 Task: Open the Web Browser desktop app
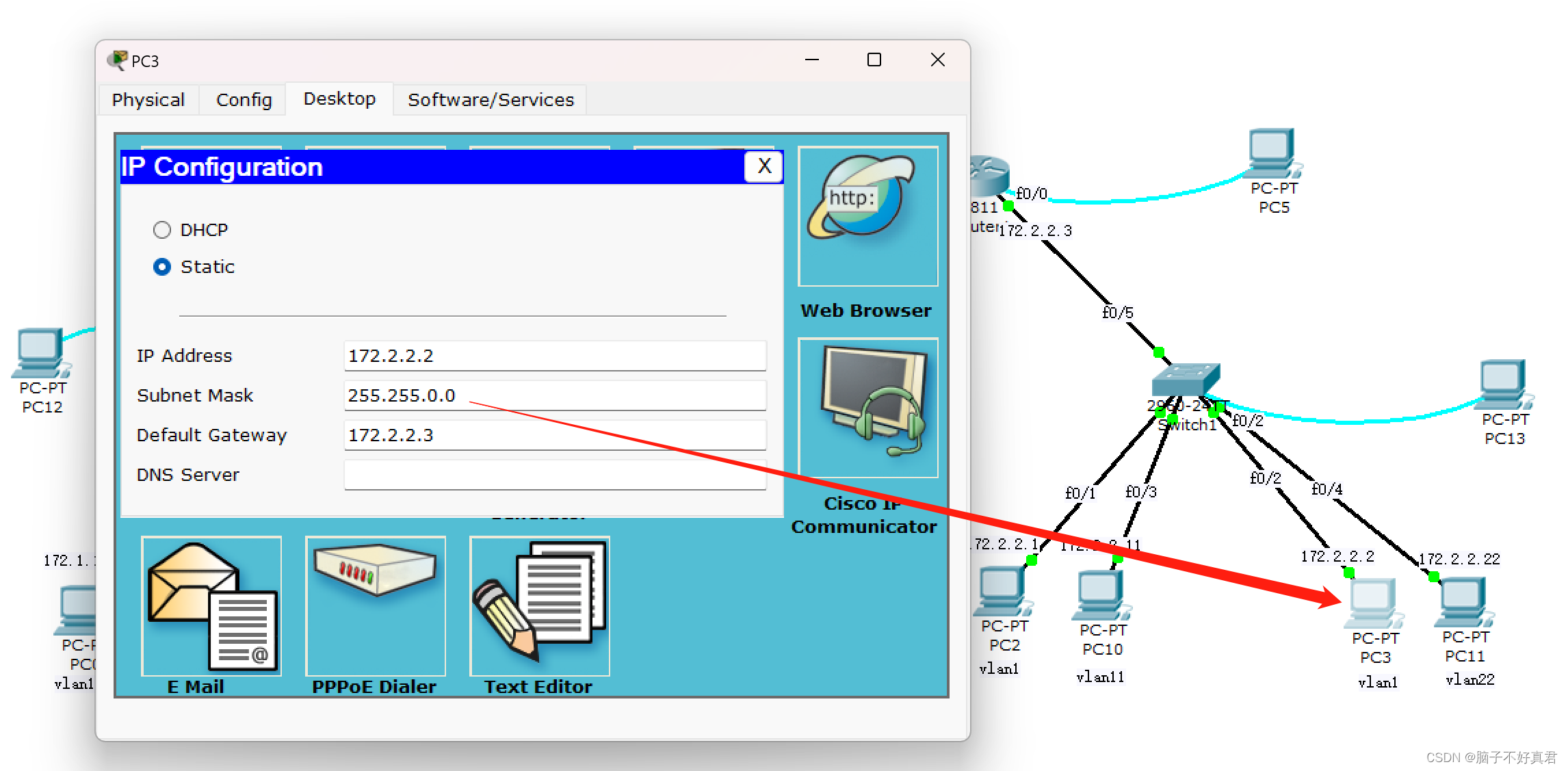click(x=867, y=216)
